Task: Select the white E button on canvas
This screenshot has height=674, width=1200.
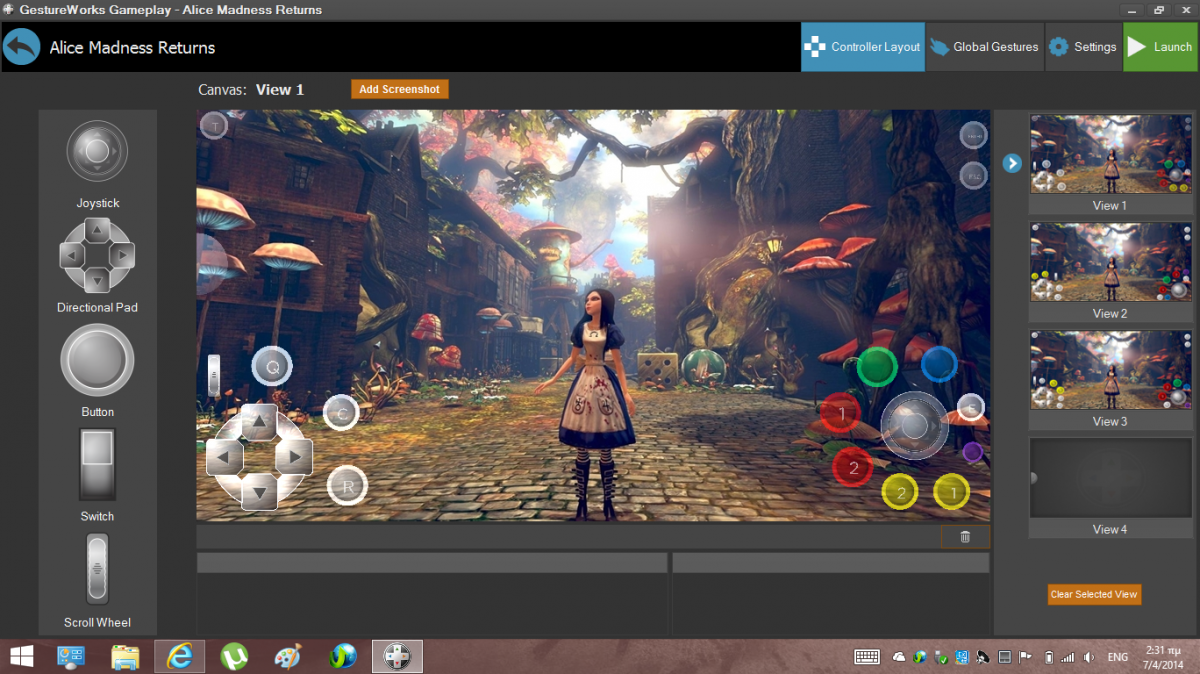Action: click(971, 407)
